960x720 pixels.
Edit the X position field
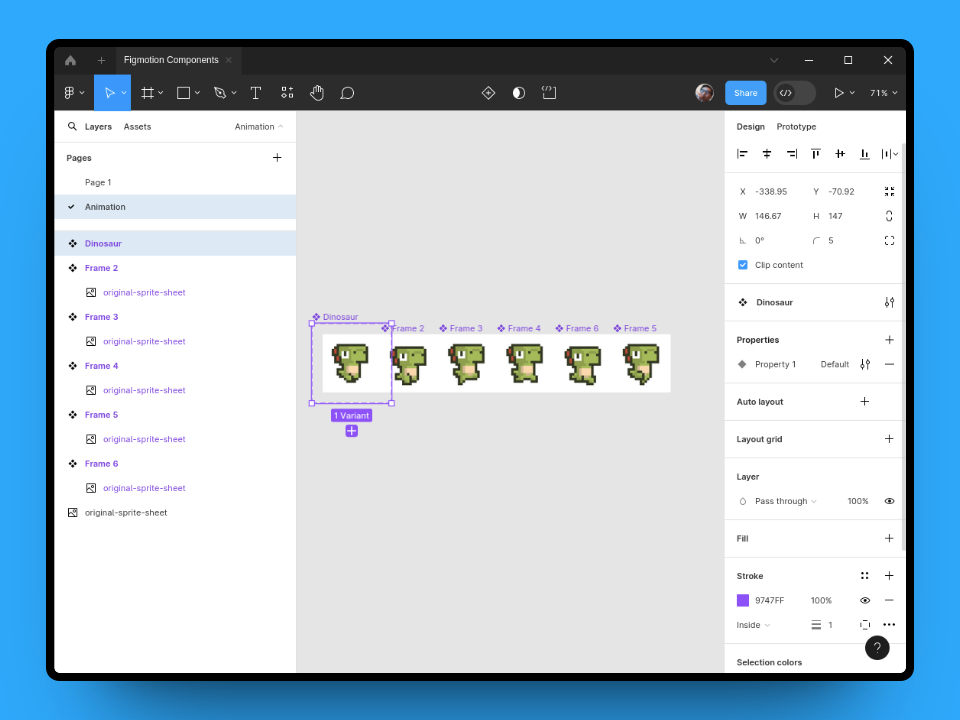(771, 192)
